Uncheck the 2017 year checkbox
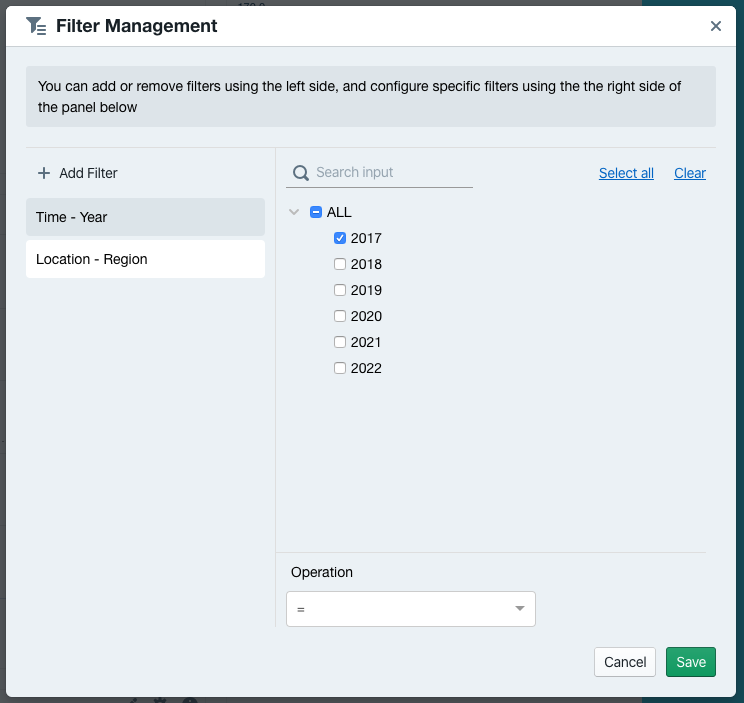The image size is (744, 703). (x=340, y=238)
